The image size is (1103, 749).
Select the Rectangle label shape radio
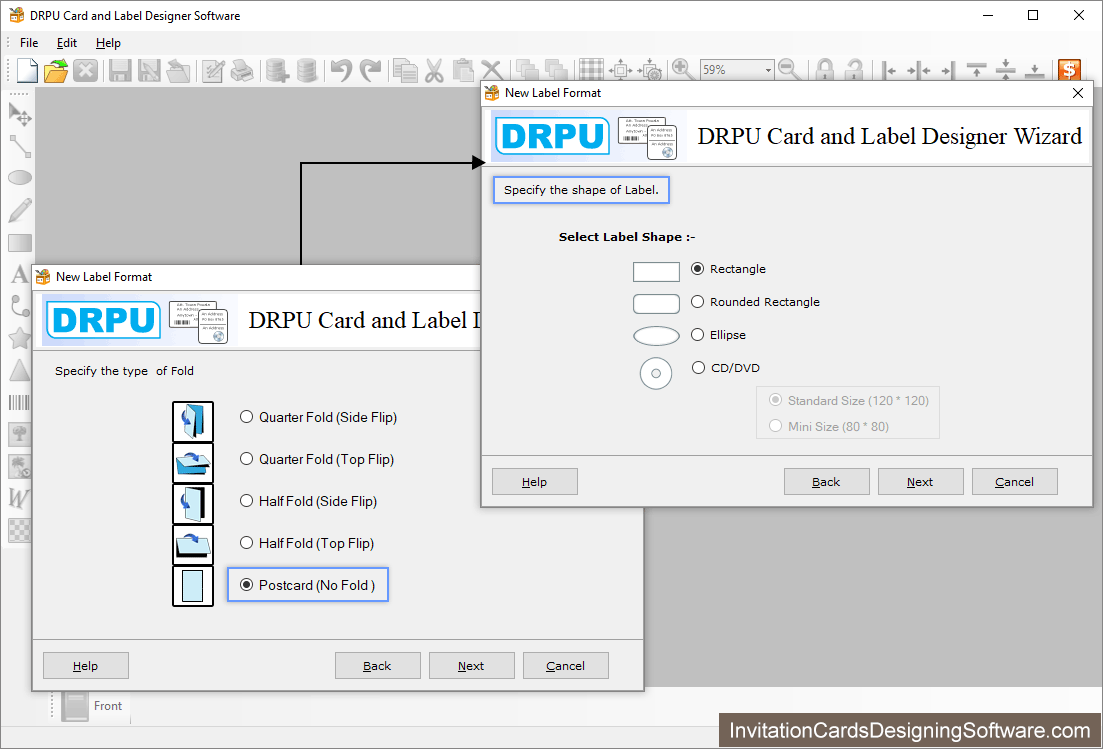coord(697,269)
